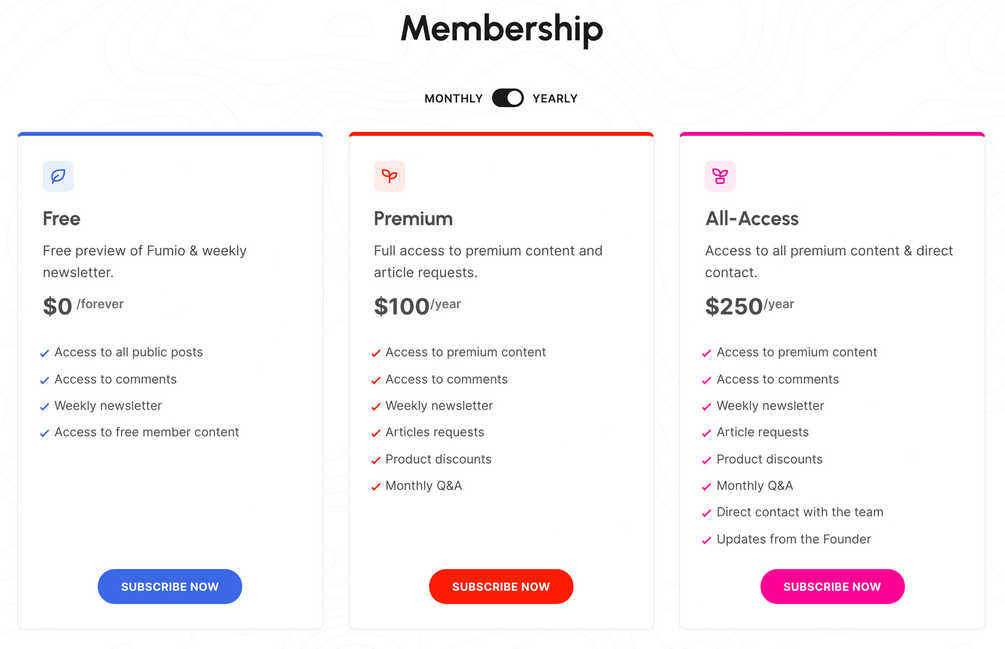Click pink checkmark beside Updates from the Founder
This screenshot has width=1005, height=649.
(707, 540)
